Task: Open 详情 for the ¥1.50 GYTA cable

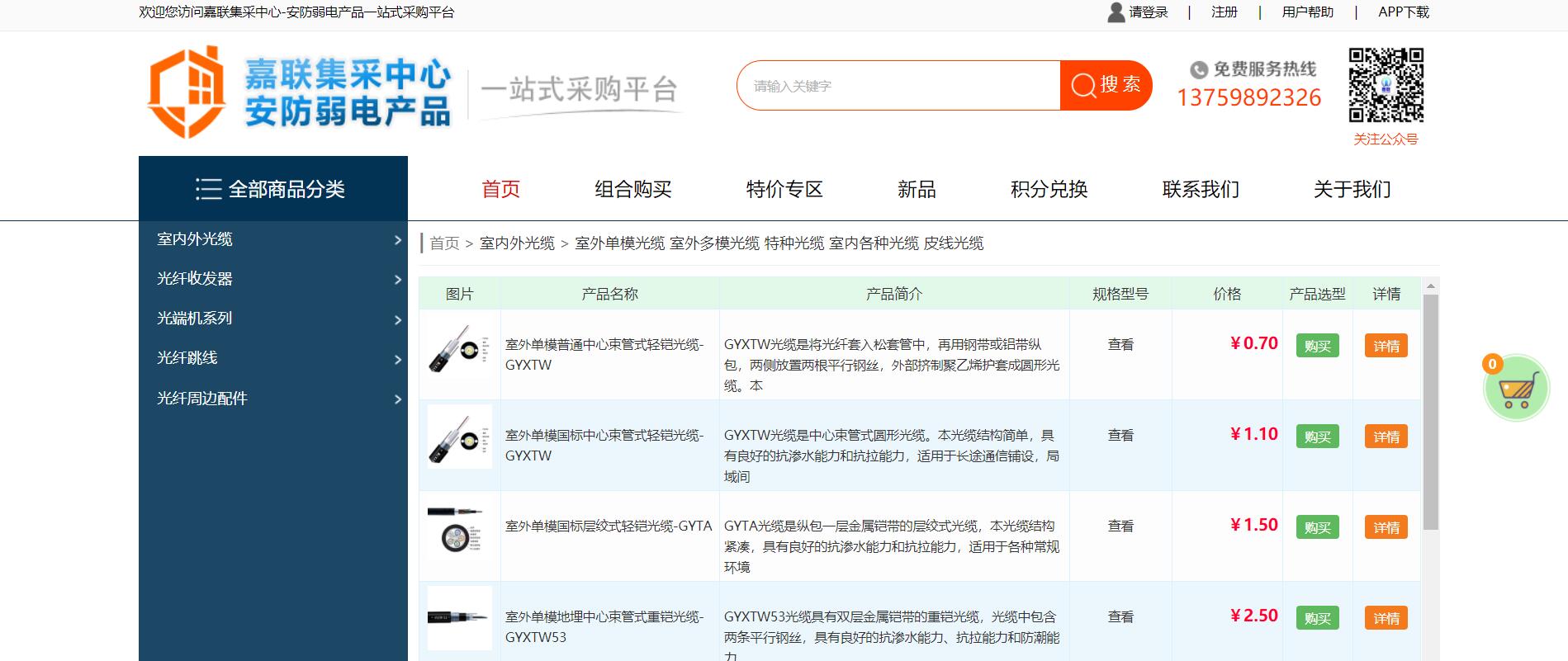Action: click(x=1386, y=528)
